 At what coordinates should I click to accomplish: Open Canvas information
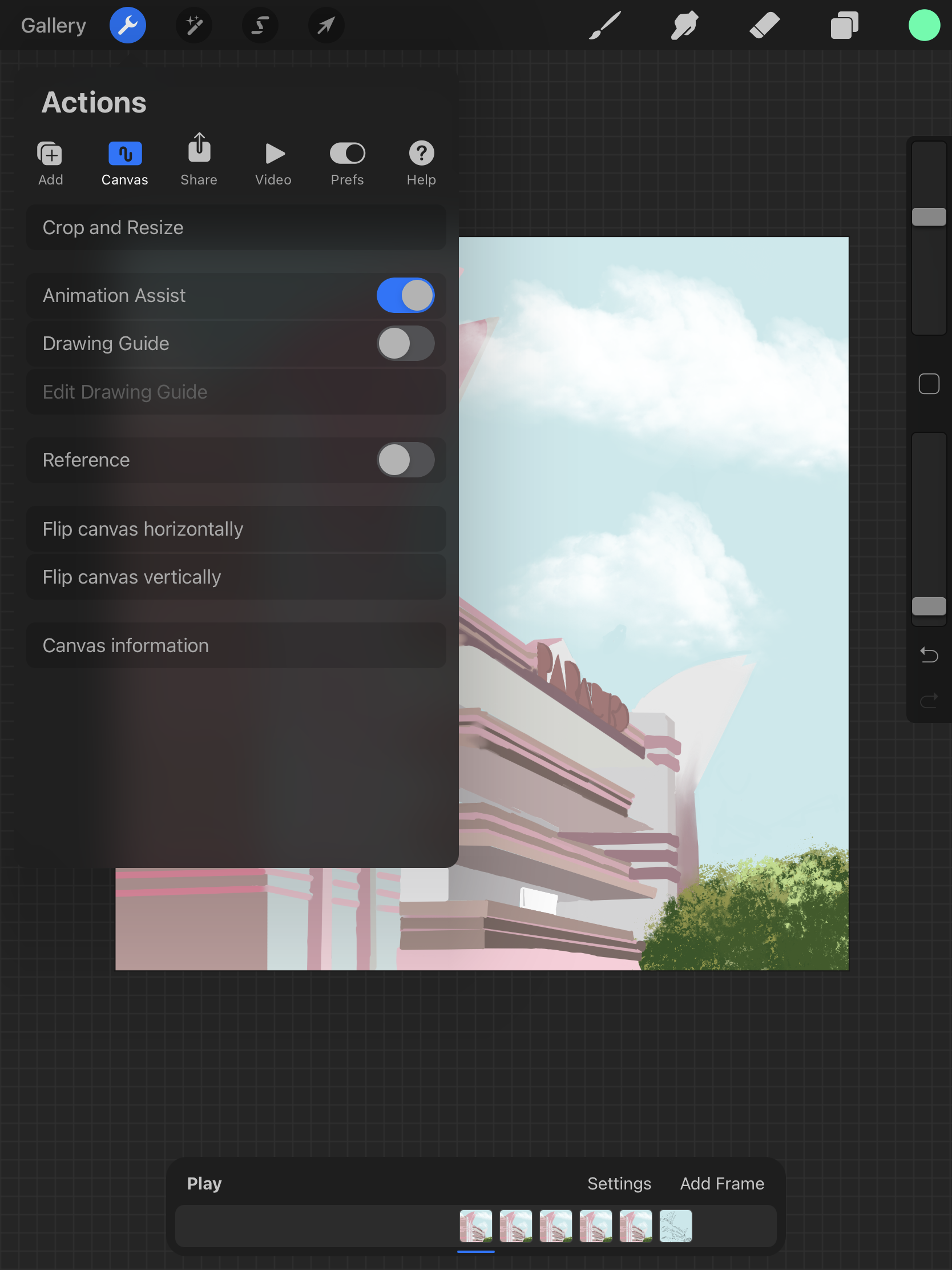(x=236, y=645)
